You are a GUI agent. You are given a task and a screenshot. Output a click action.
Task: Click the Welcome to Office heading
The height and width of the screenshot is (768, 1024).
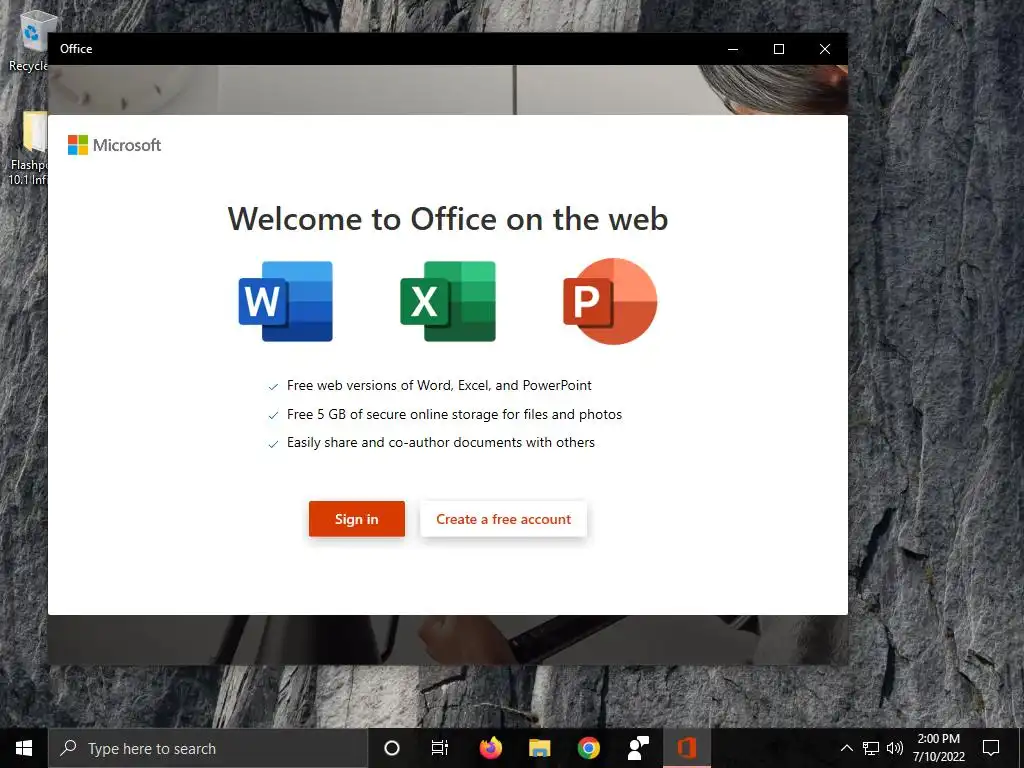(448, 219)
